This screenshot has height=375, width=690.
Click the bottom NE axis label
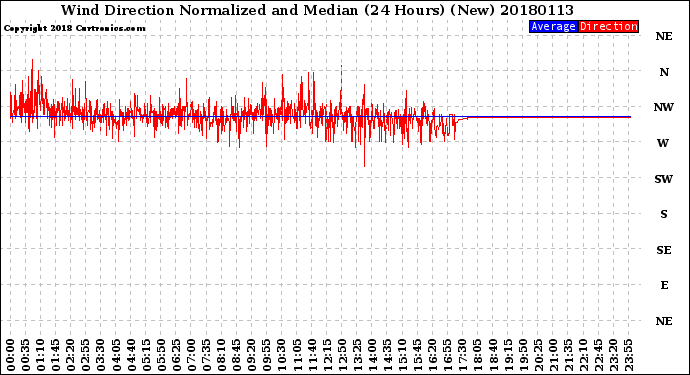(664, 321)
